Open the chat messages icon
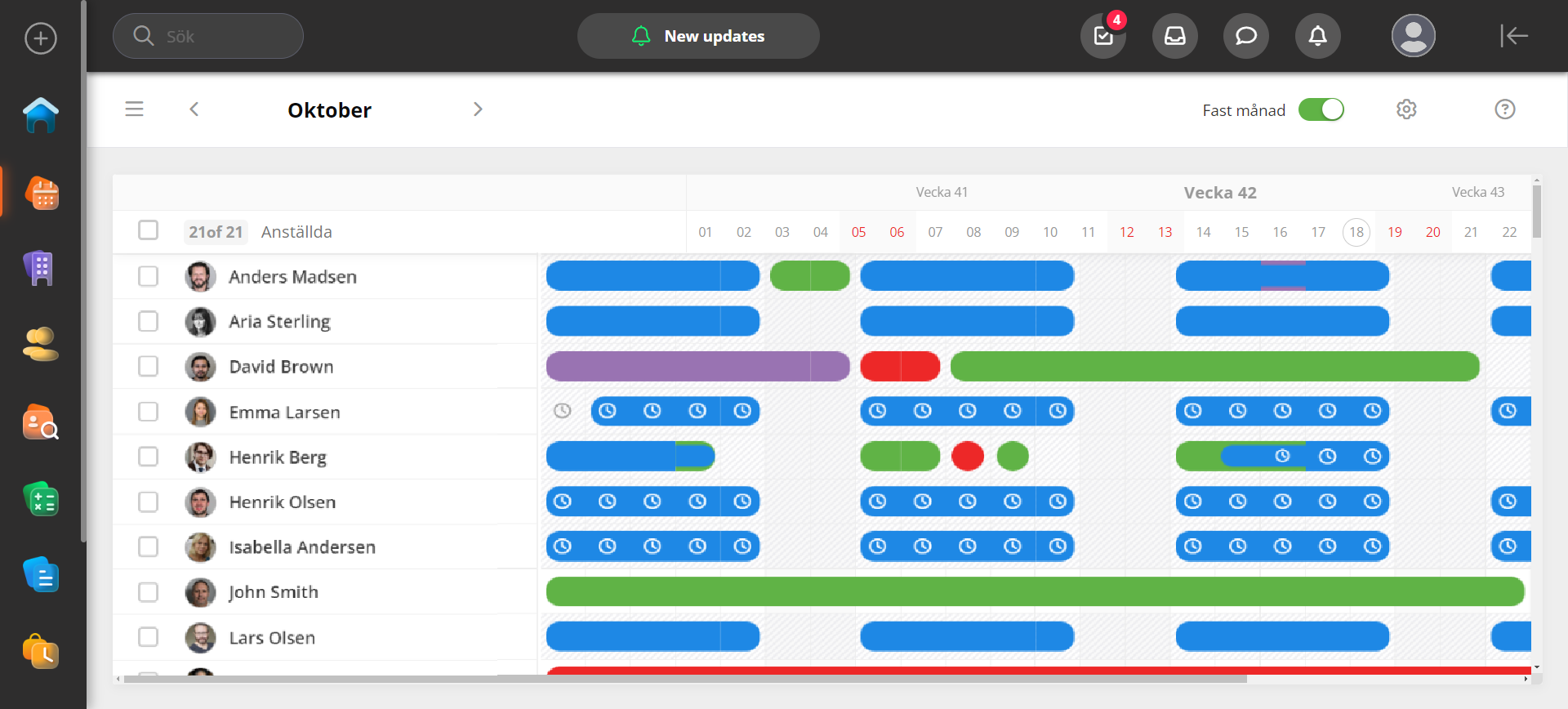This screenshot has height=709, width=1568. point(1245,36)
